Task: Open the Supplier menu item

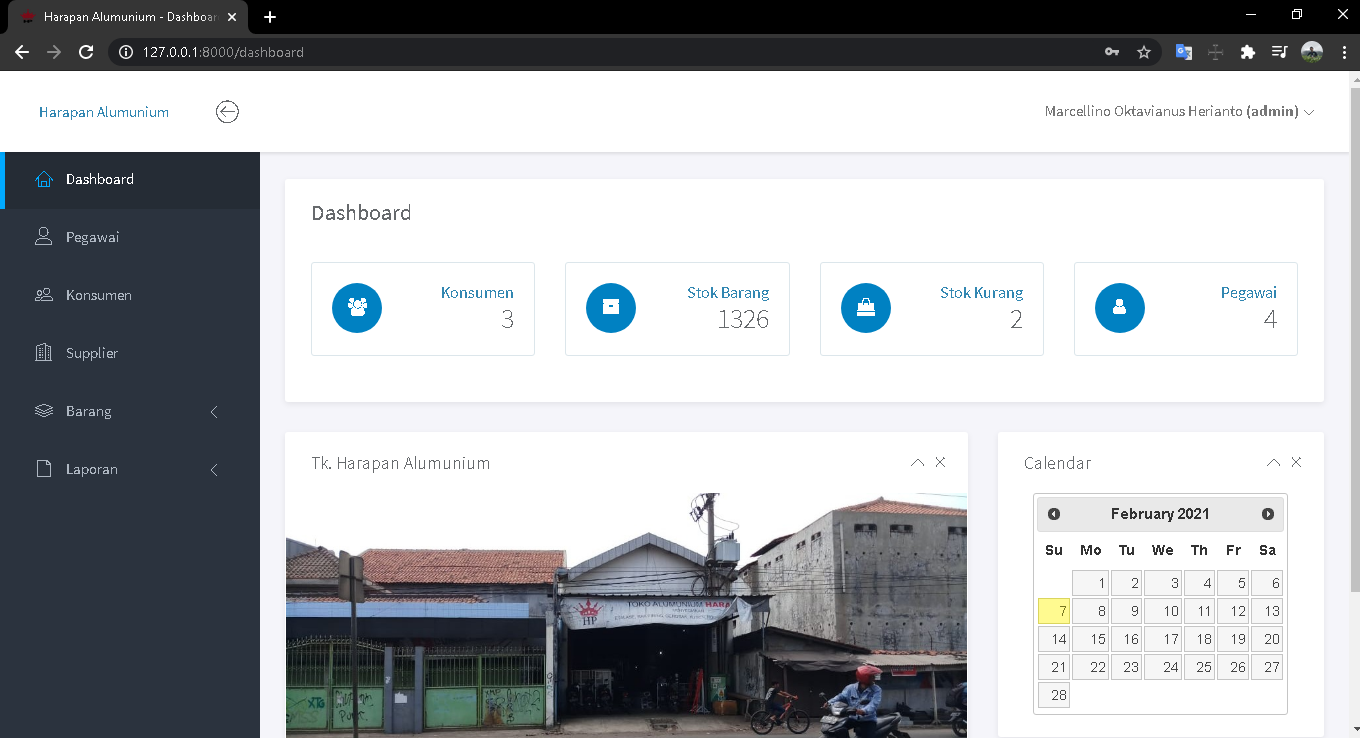Action: pyautogui.click(x=92, y=353)
